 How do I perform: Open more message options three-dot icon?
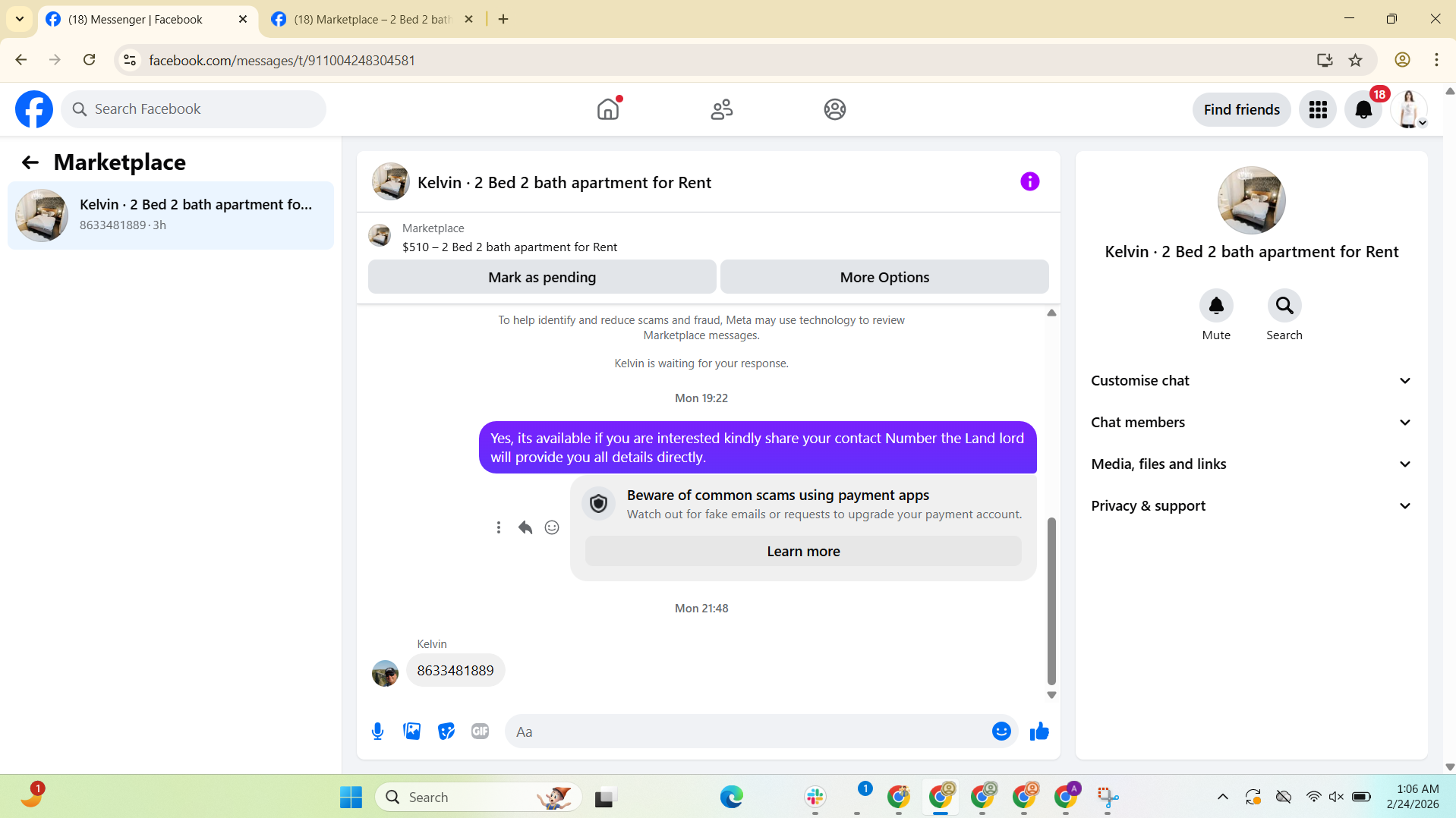499,527
